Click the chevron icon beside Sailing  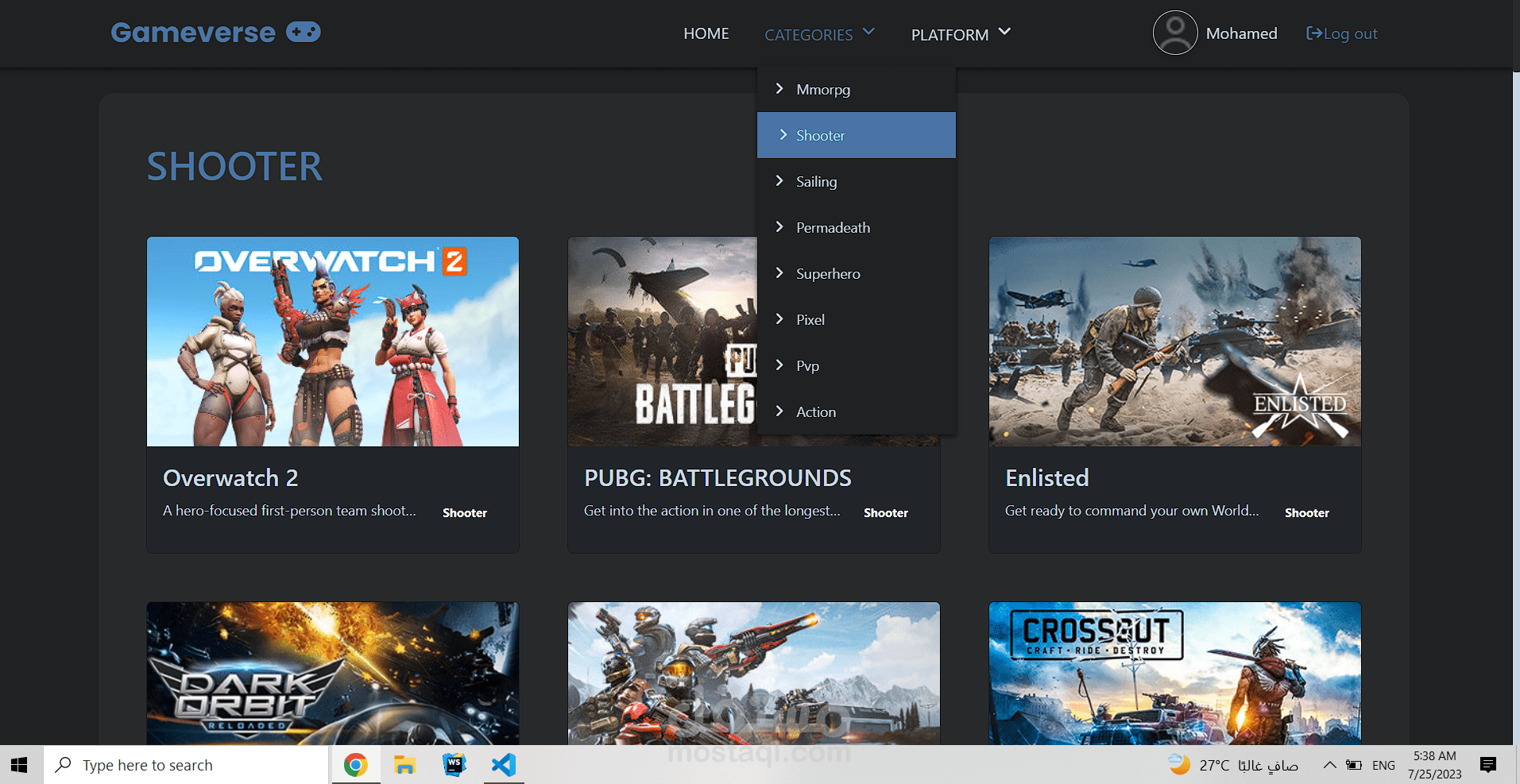click(x=779, y=181)
